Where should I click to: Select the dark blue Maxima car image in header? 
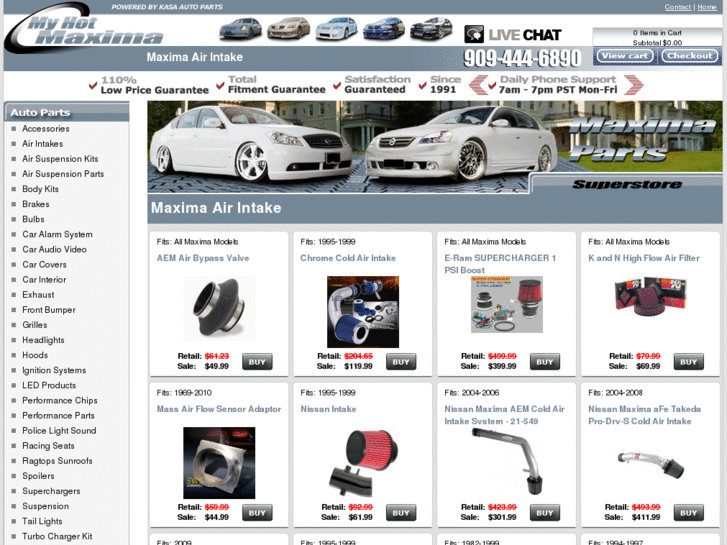tap(383, 29)
